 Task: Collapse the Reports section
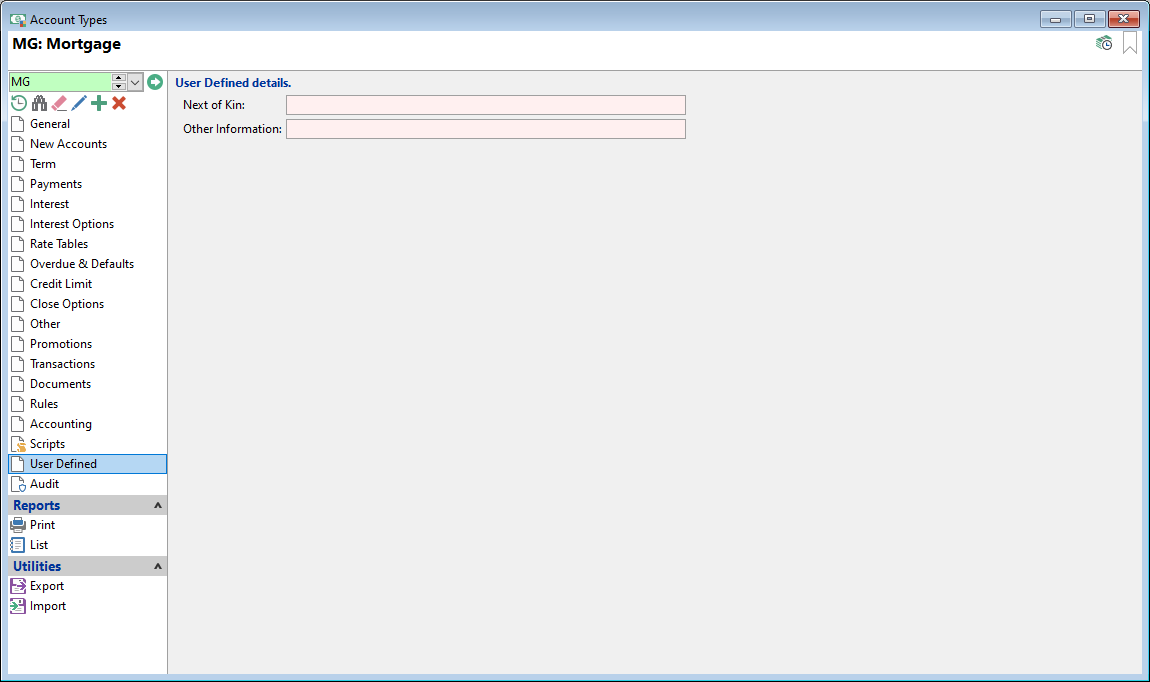click(158, 505)
